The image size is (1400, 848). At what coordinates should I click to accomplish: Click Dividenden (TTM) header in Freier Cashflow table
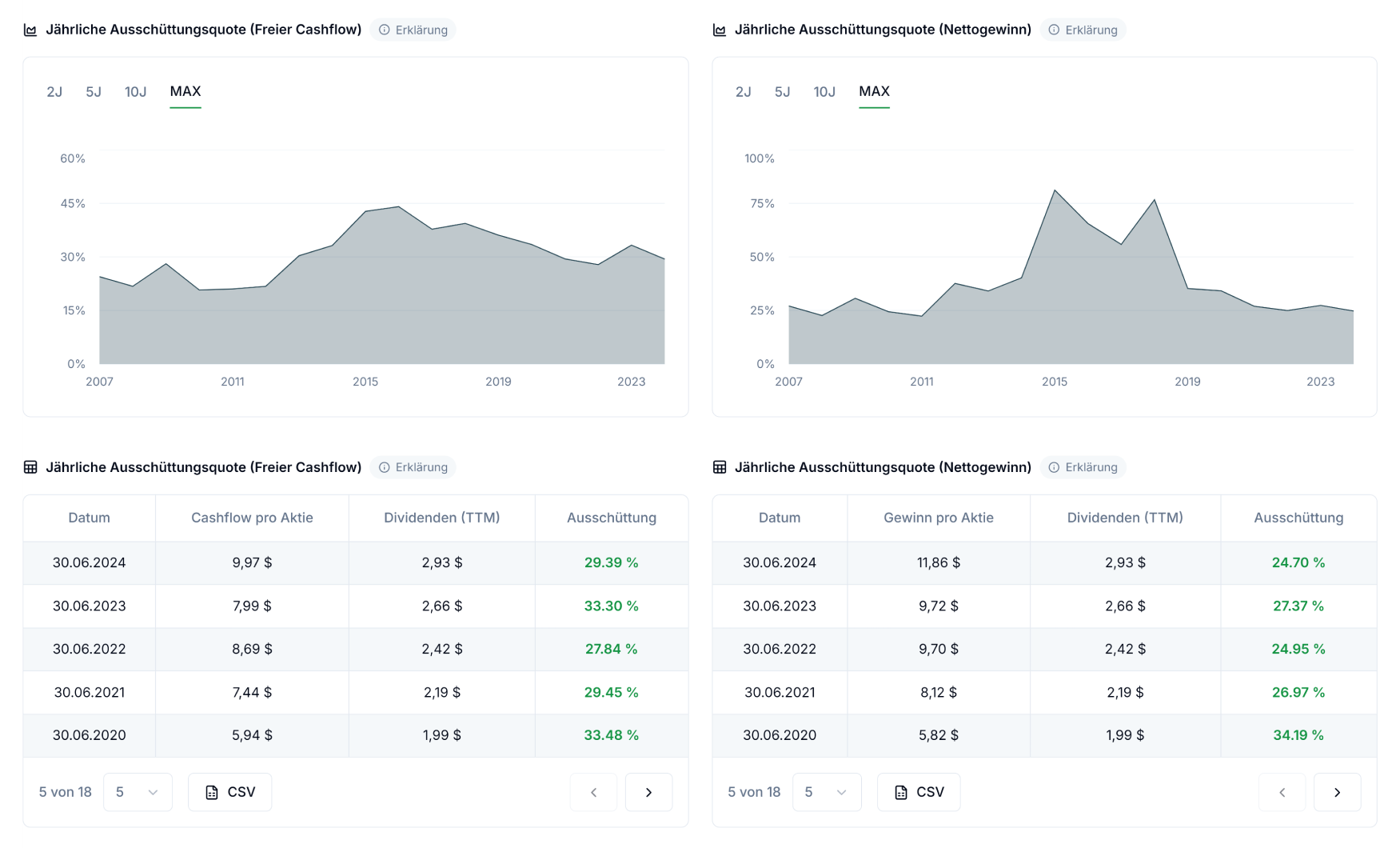(x=441, y=518)
